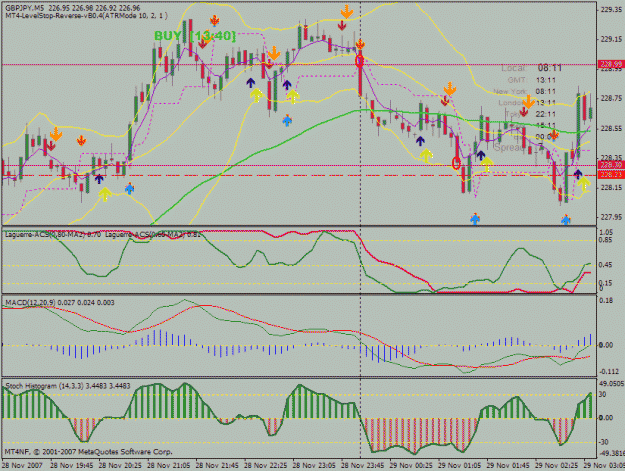
Task: Click 28 Nov 21:05 time label
Action: click(169, 465)
